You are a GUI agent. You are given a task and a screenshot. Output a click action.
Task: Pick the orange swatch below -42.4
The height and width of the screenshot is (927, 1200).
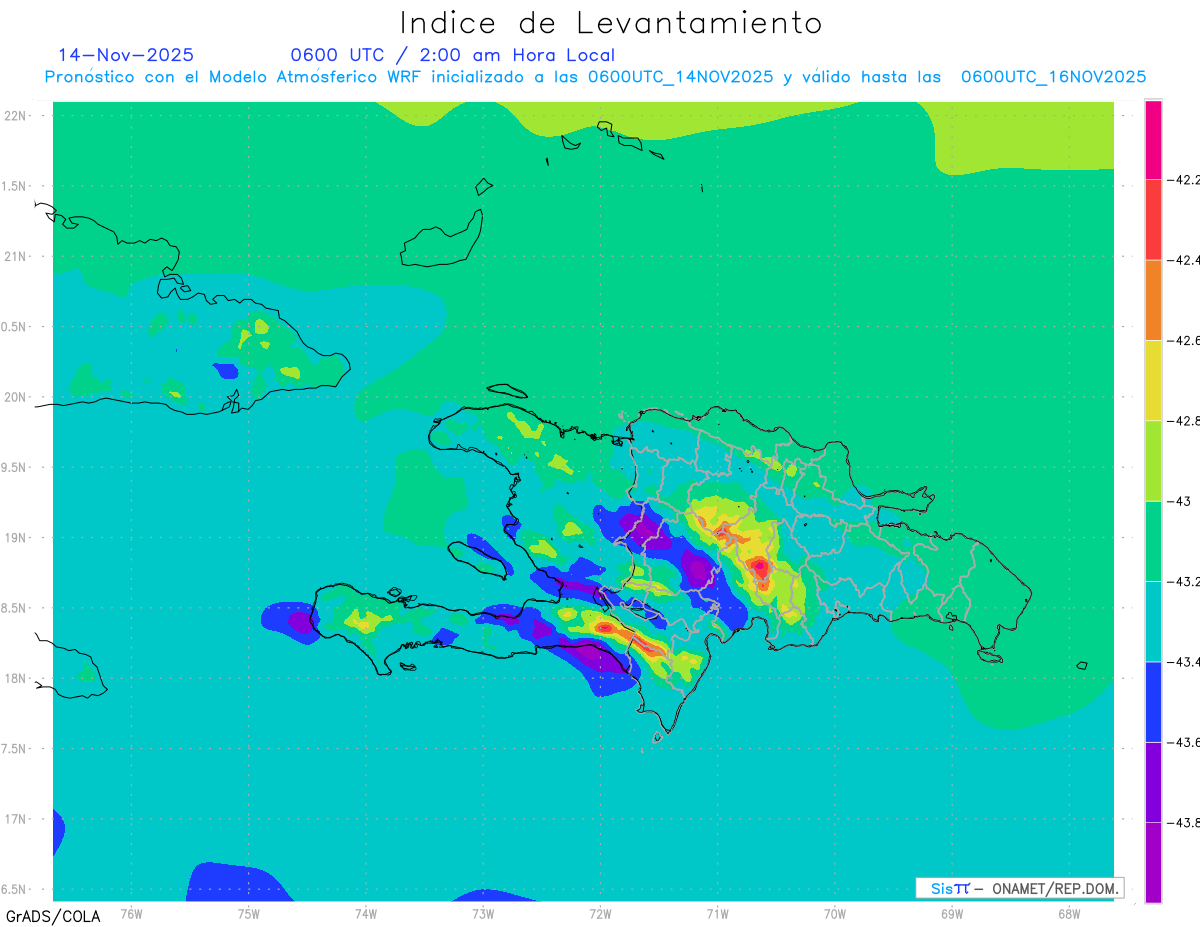pyautogui.click(x=1153, y=300)
